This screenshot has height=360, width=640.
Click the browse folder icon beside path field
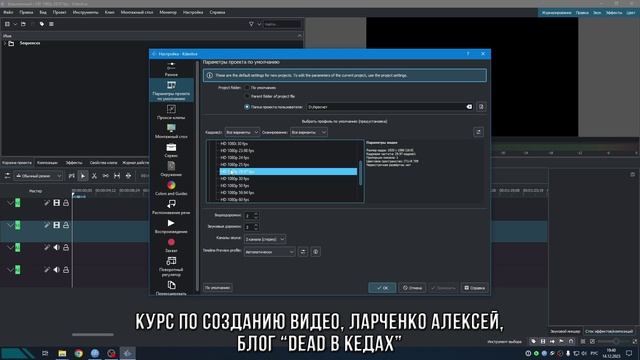[x=481, y=107]
